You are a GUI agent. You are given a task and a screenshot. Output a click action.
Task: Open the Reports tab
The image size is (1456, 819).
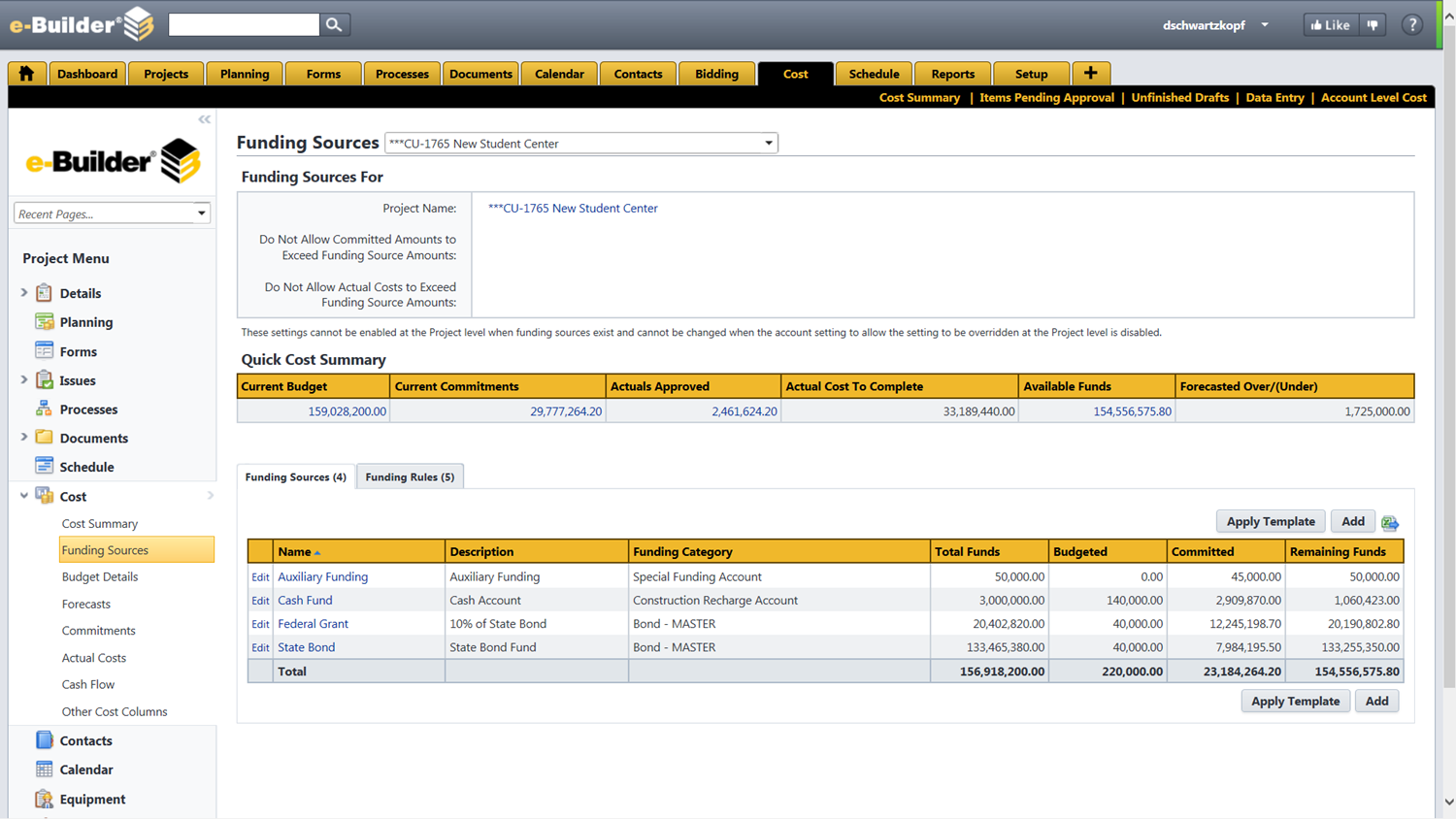click(x=953, y=74)
